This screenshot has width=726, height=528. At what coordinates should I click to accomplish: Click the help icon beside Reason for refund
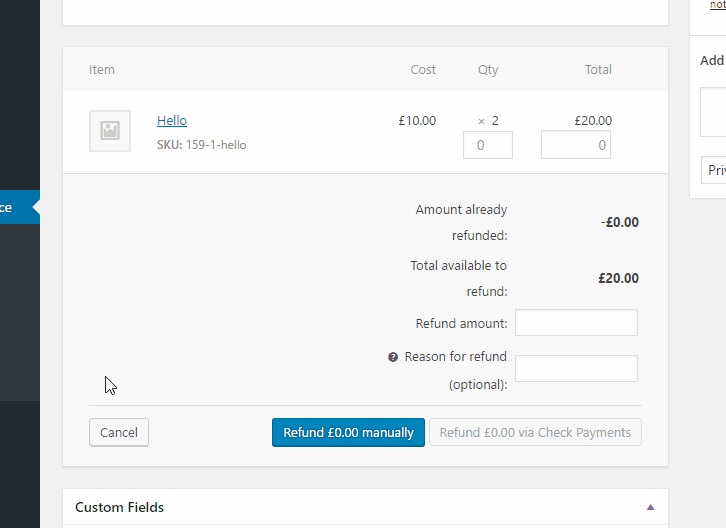393,357
